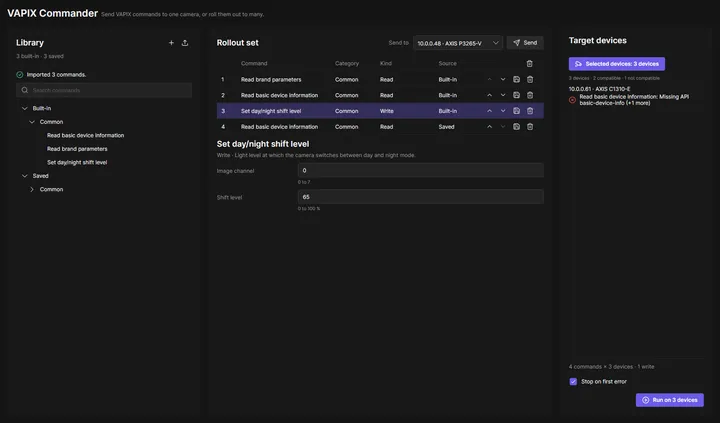This screenshot has width=720, height=423.
Task: Click Run on 3 devices
Action: point(670,400)
